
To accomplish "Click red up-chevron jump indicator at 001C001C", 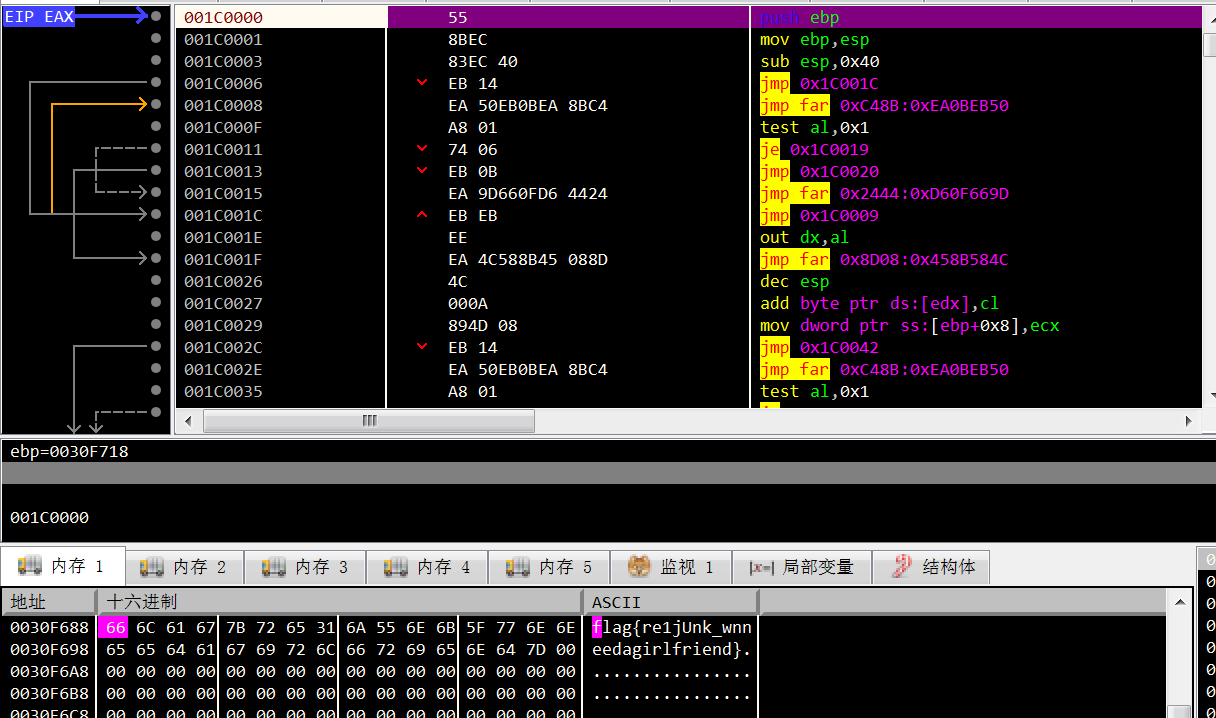I will pyautogui.click(x=423, y=215).
